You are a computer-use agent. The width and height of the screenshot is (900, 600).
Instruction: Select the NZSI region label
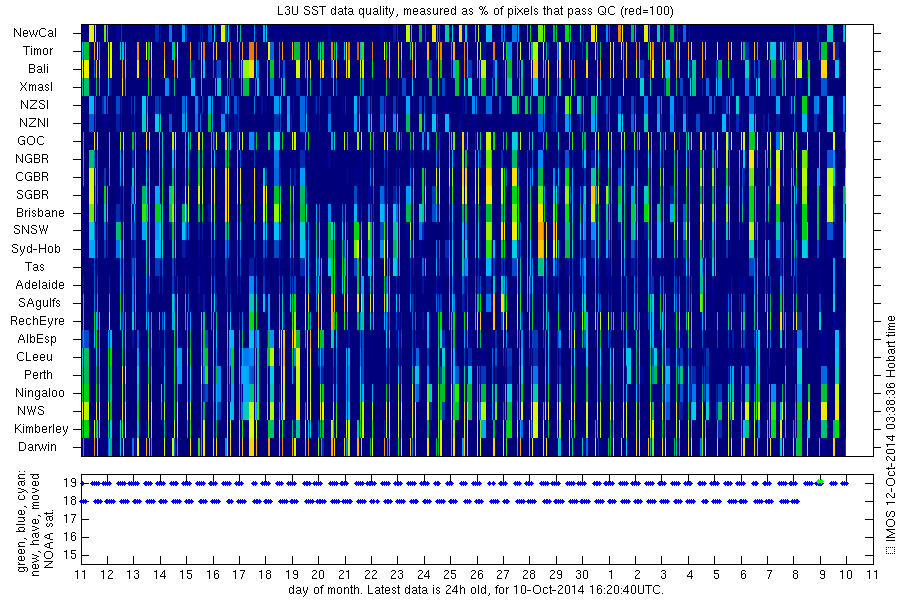pyautogui.click(x=34, y=105)
